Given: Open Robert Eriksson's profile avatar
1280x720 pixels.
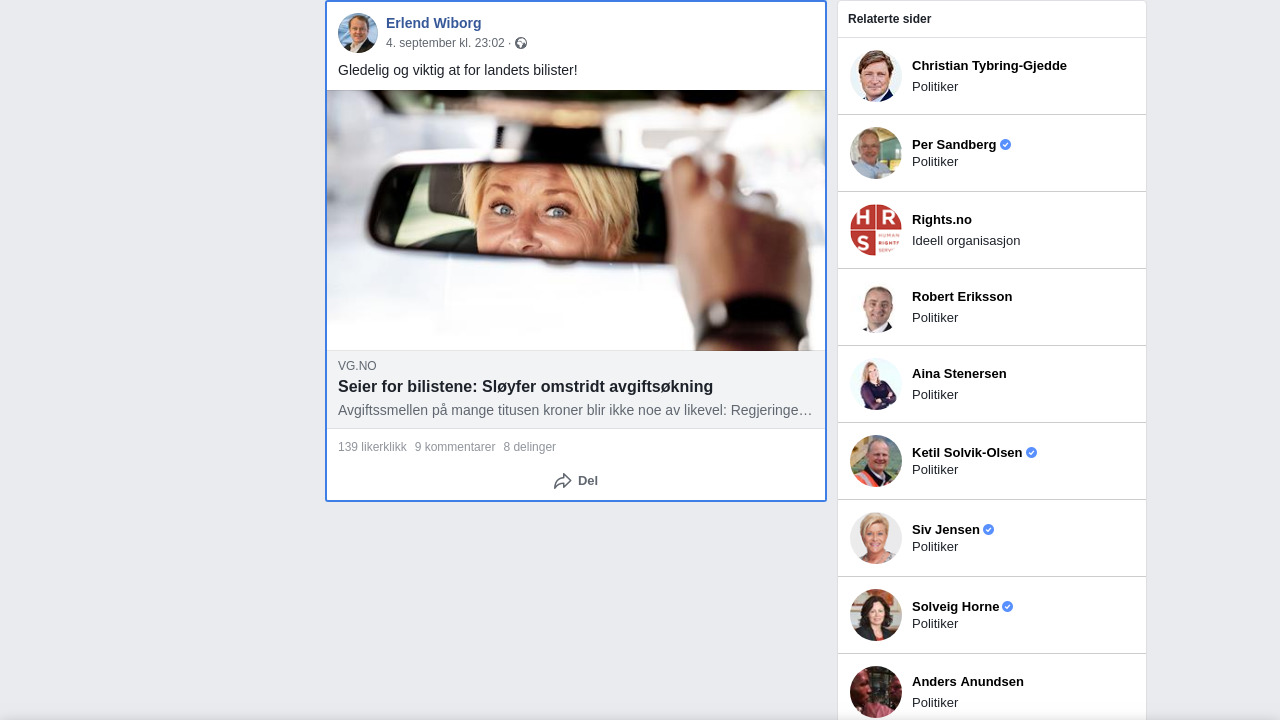Looking at the screenshot, I should point(876,307).
